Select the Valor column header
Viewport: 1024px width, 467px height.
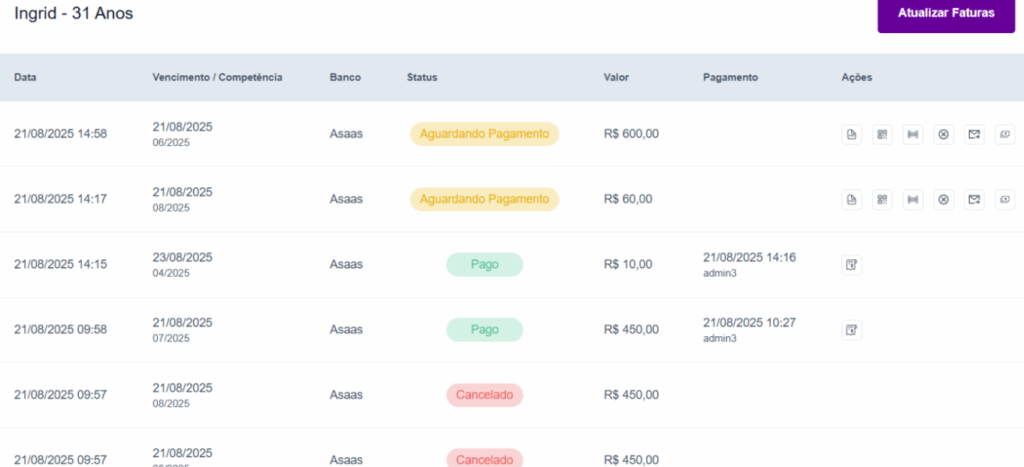[x=616, y=77]
